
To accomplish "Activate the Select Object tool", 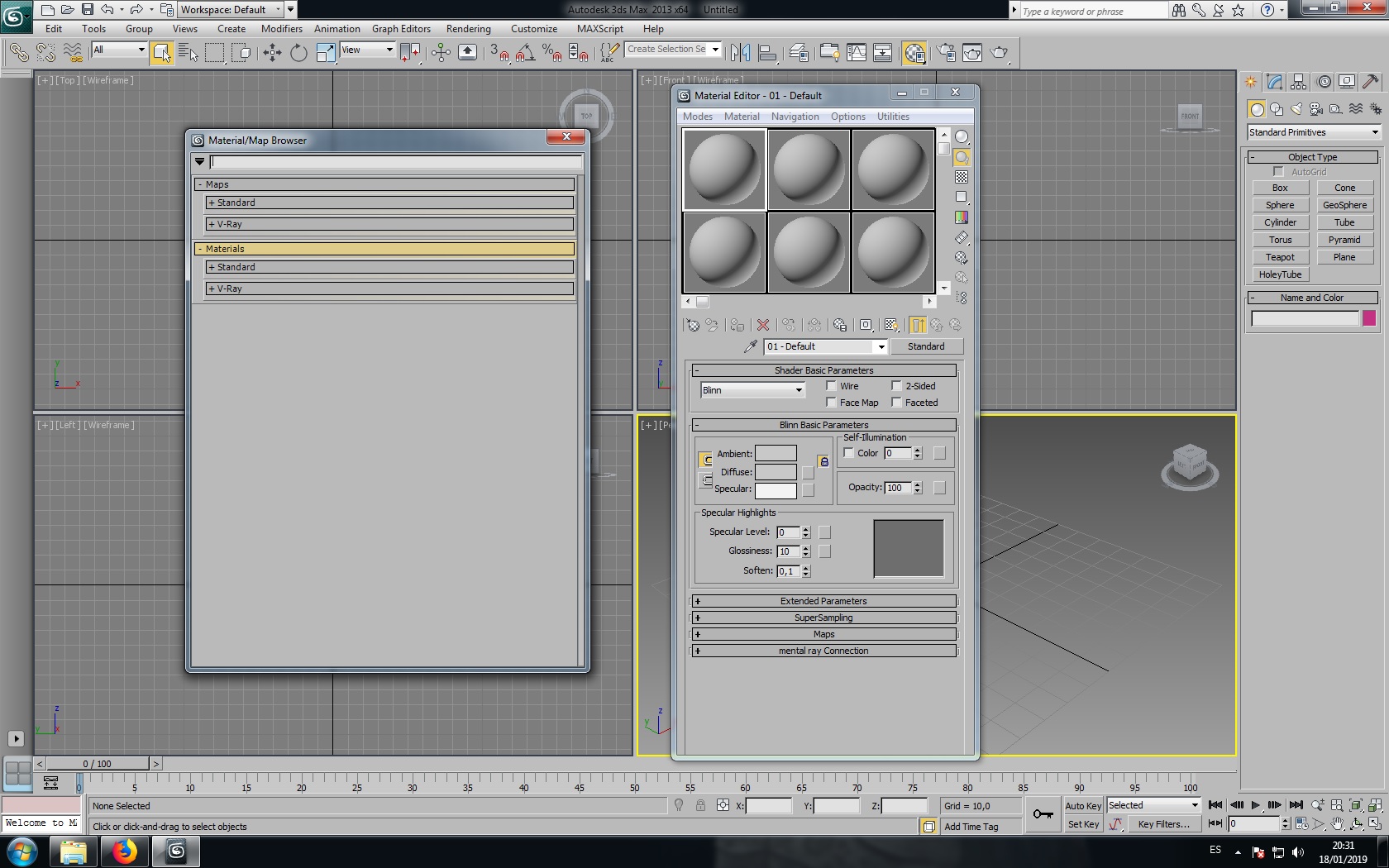I will point(162,53).
